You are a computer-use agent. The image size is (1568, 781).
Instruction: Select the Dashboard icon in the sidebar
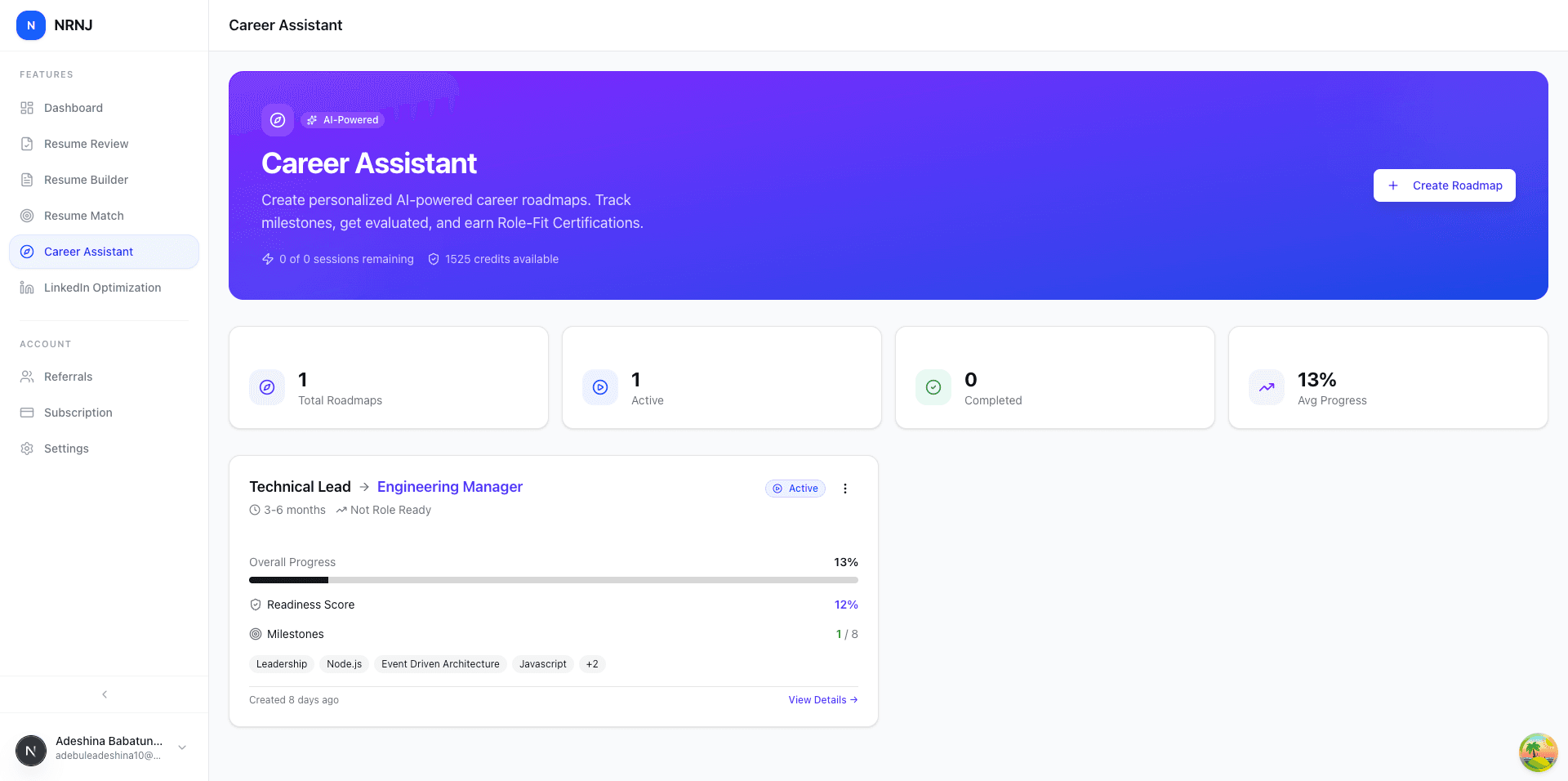[x=27, y=107]
